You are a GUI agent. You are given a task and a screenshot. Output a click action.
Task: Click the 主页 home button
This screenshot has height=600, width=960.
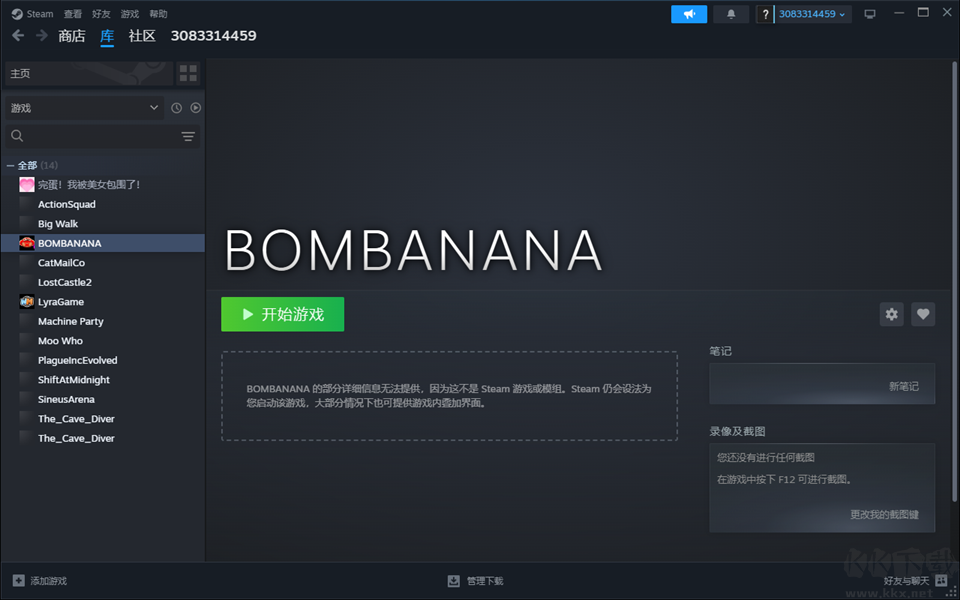click(89, 73)
